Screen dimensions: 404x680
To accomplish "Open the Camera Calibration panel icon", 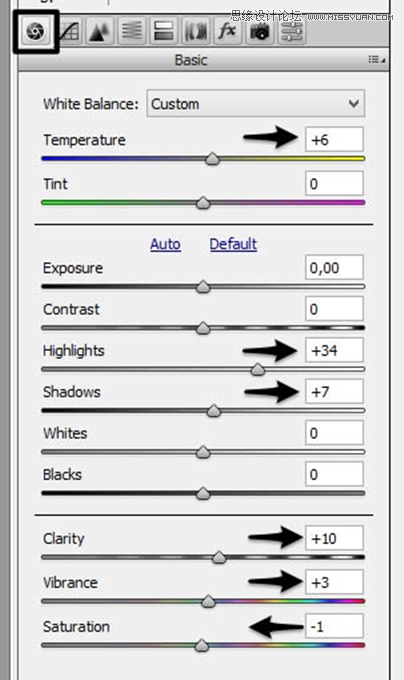I will click(x=259, y=32).
